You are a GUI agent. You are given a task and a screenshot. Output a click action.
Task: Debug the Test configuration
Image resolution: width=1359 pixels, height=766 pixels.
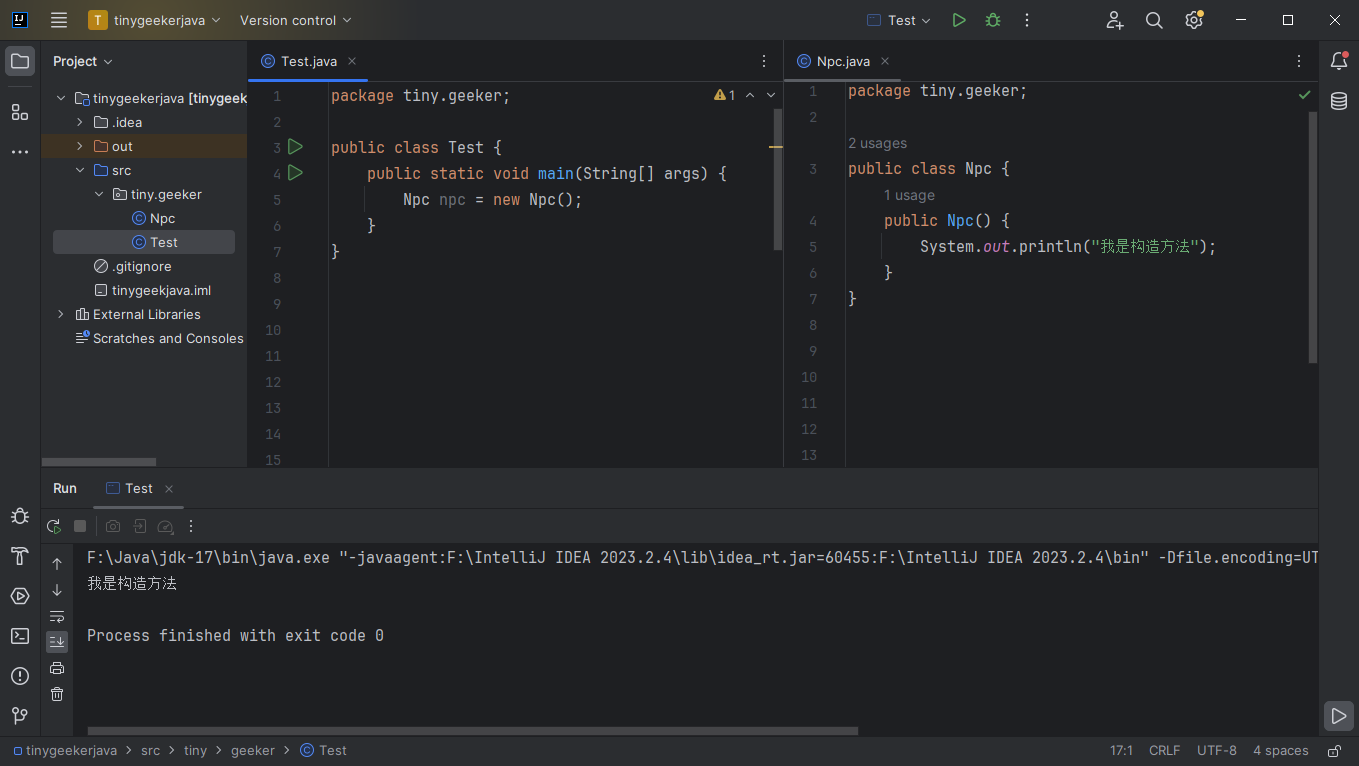coord(993,20)
